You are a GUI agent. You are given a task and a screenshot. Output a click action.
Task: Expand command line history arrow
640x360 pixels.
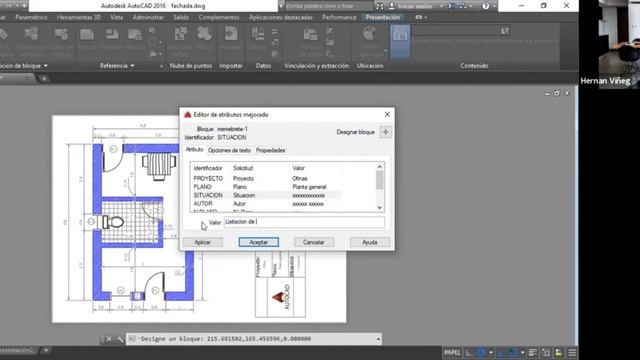(x=378, y=339)
